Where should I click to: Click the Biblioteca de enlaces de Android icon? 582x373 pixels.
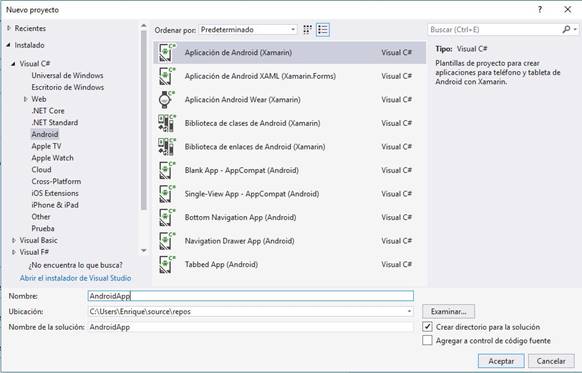click(x=167, y=147)
